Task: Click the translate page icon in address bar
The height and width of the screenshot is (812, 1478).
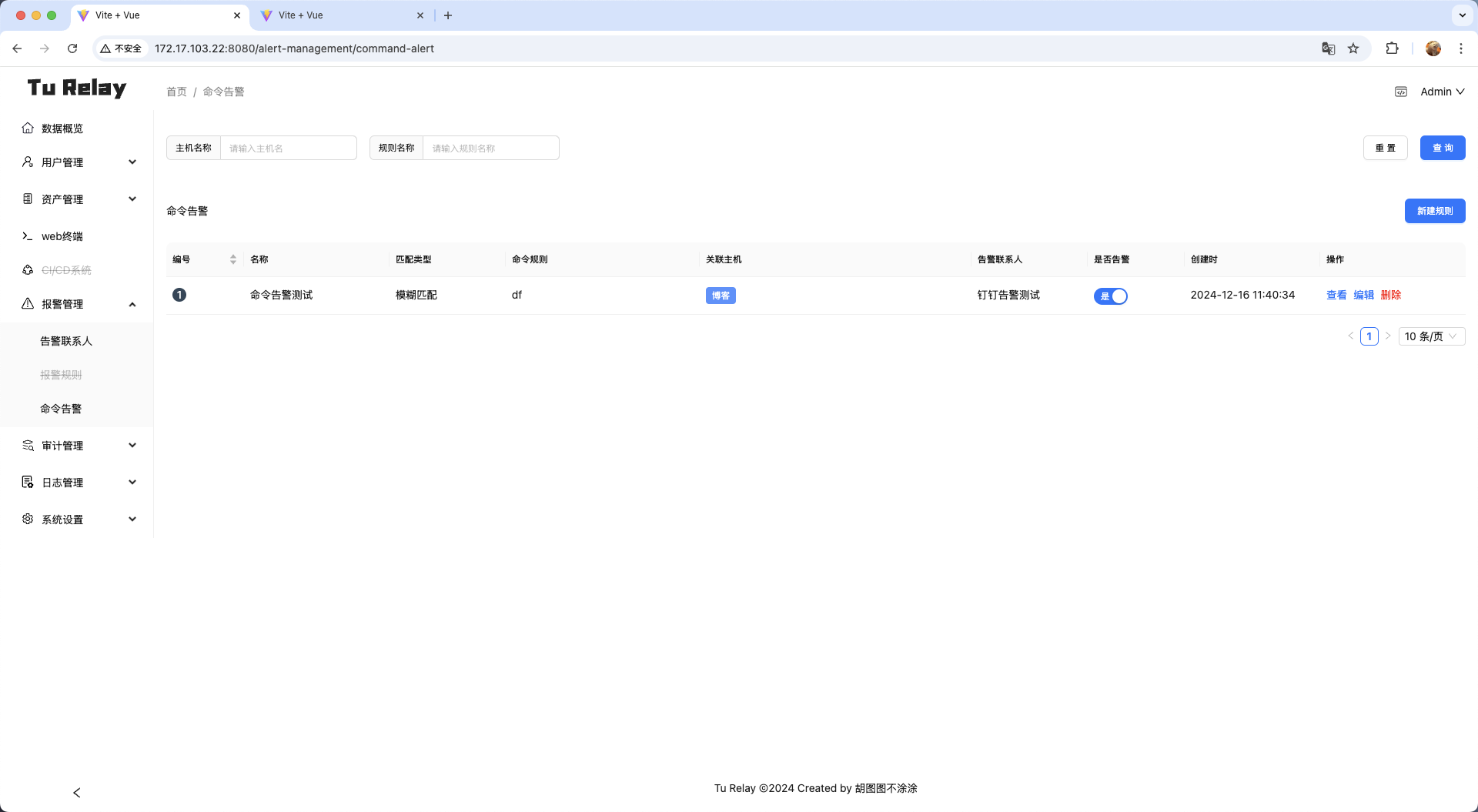Action: coord(1327,48)
